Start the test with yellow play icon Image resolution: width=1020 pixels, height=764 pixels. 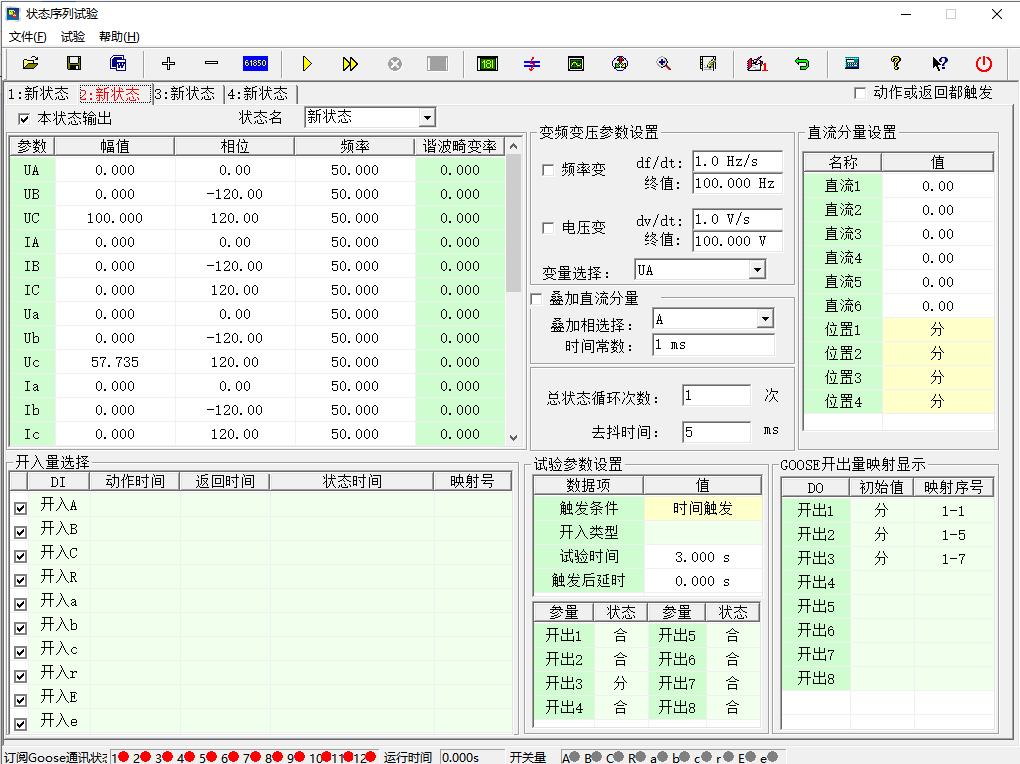pos(307,63)
